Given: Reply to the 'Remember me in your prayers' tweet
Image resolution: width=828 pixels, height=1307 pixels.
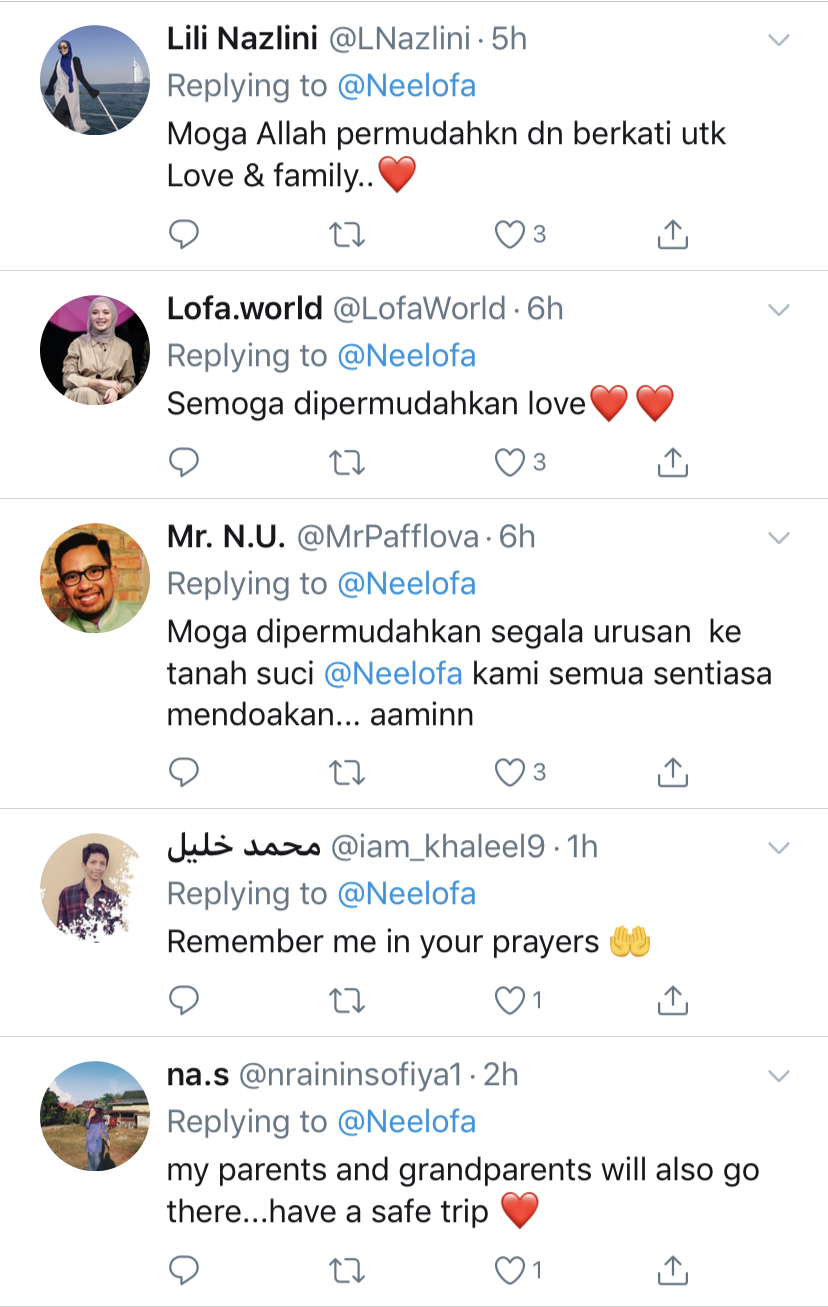Looking at the screenshot, I should point(183,999).
